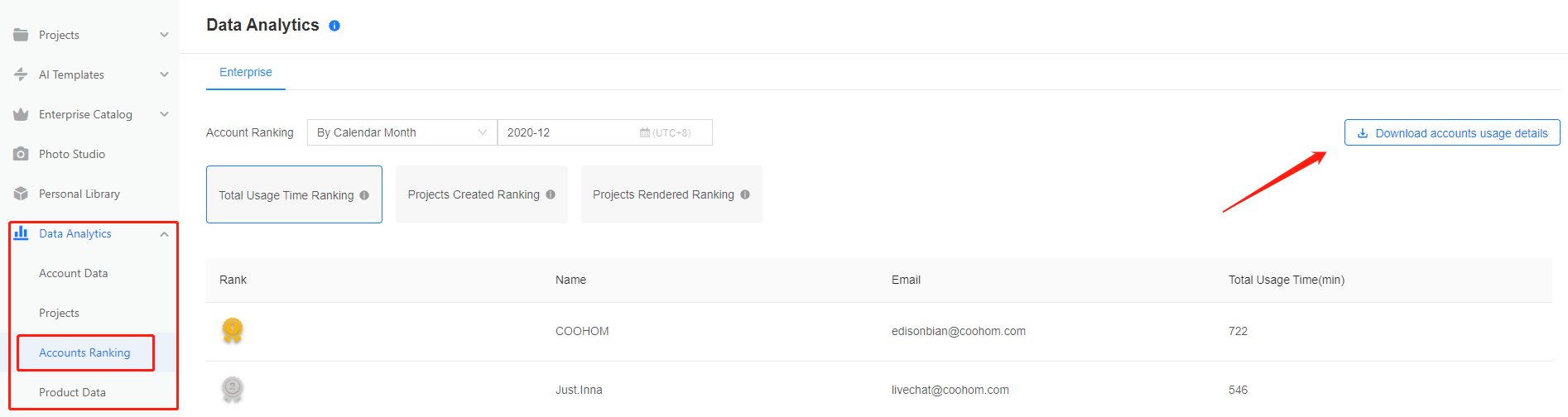The image size is (1568, 417).
Task: Open the By Calendar Month dropdown
Action: [x=402, y=132]
